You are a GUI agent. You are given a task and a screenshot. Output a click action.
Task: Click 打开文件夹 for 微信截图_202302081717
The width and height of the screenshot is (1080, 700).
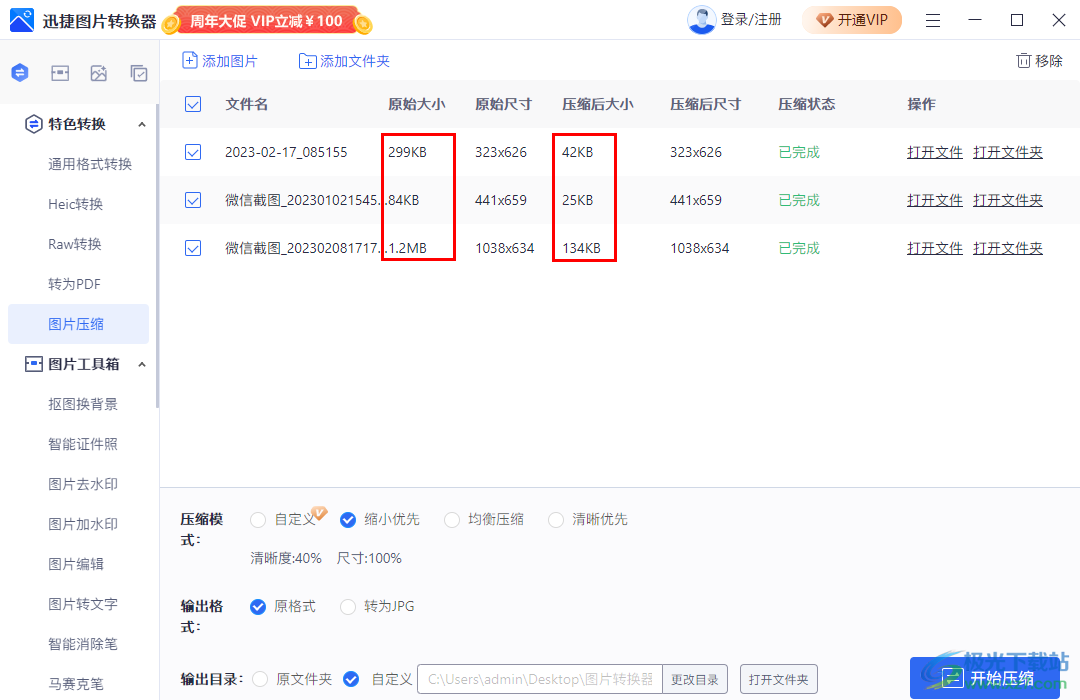click(x=1008, y=248)
